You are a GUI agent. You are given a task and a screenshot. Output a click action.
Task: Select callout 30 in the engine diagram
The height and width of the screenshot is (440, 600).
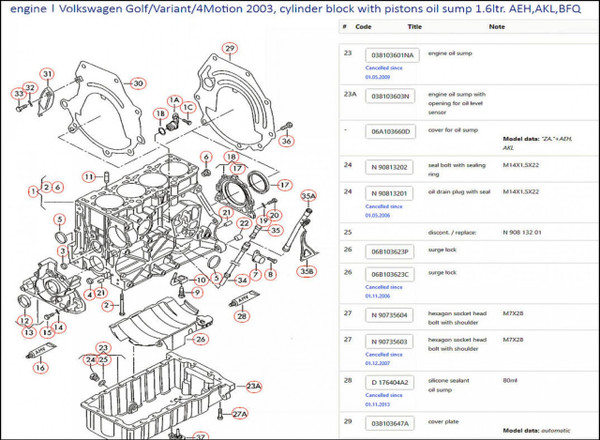pyautogui.click(x=138, y=83)
